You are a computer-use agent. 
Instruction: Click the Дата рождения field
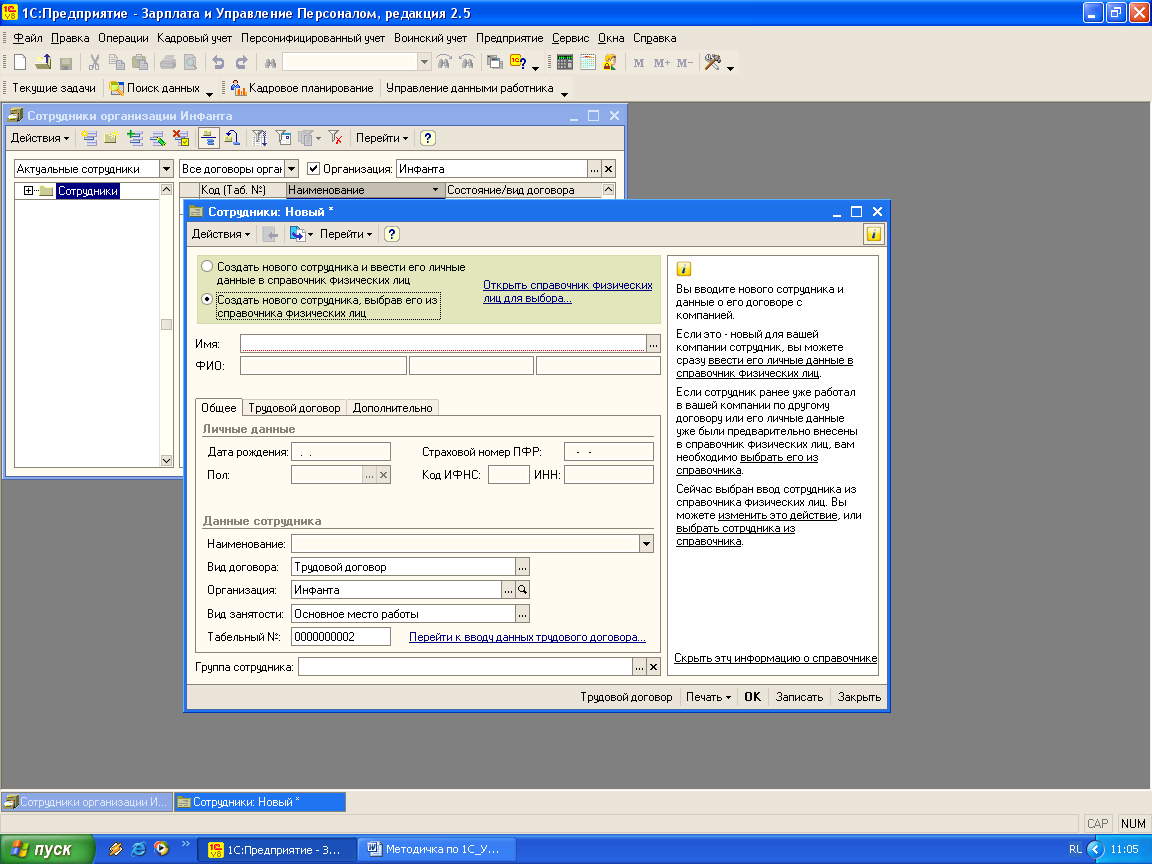pyautogui.click(x=341, y=452)
